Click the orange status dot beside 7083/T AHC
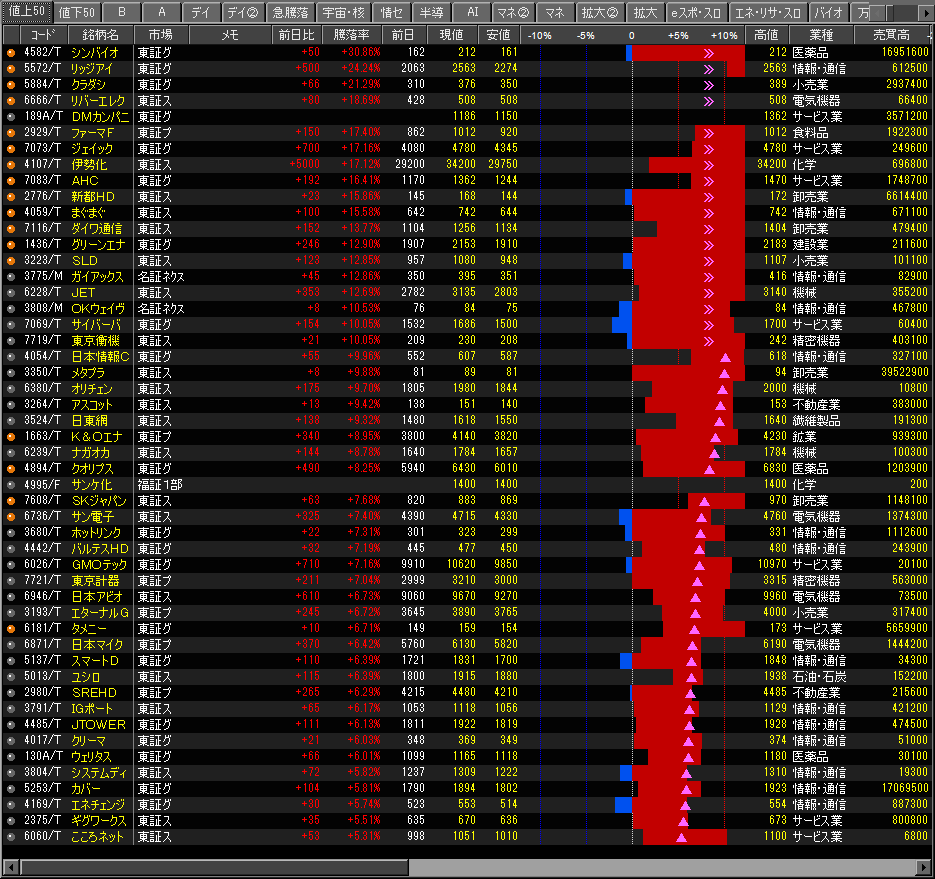 point(11,181)
